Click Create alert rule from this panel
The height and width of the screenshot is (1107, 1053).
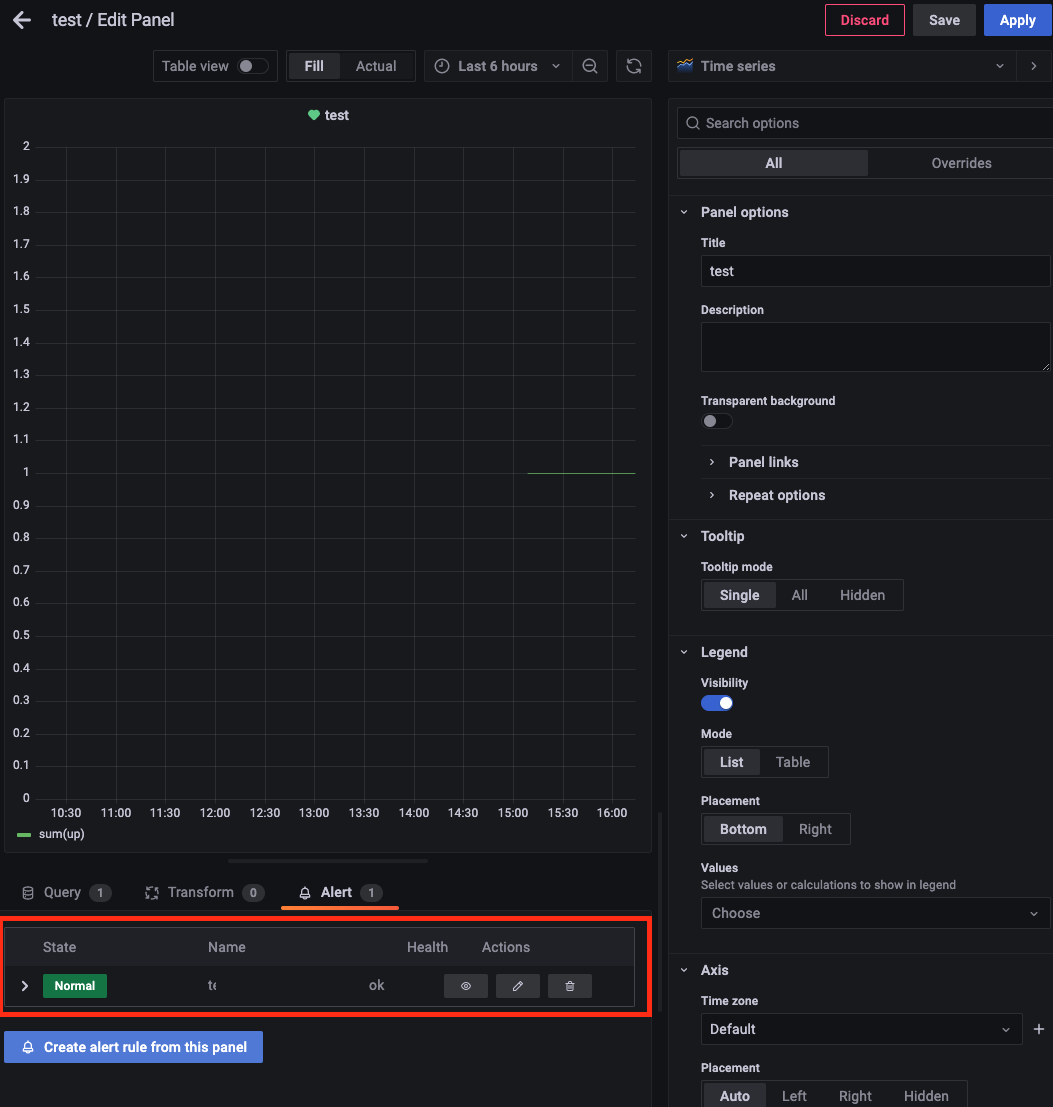tap(133, 1047)
